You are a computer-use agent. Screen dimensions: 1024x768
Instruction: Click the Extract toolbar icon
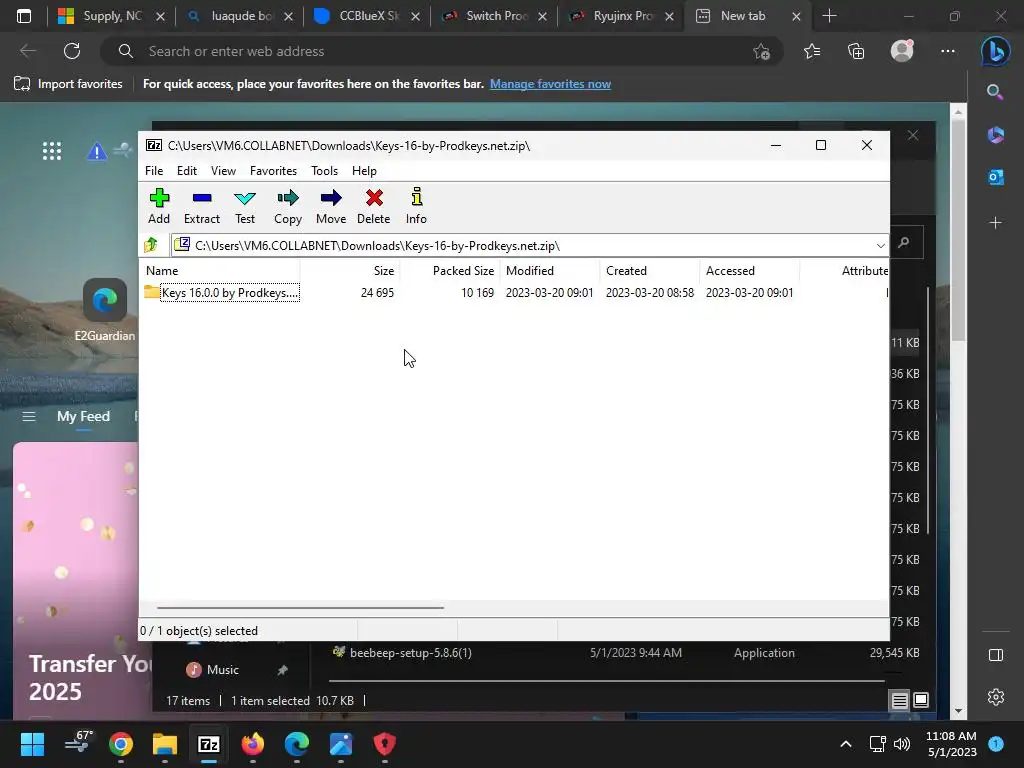click(x=202, y=206)
